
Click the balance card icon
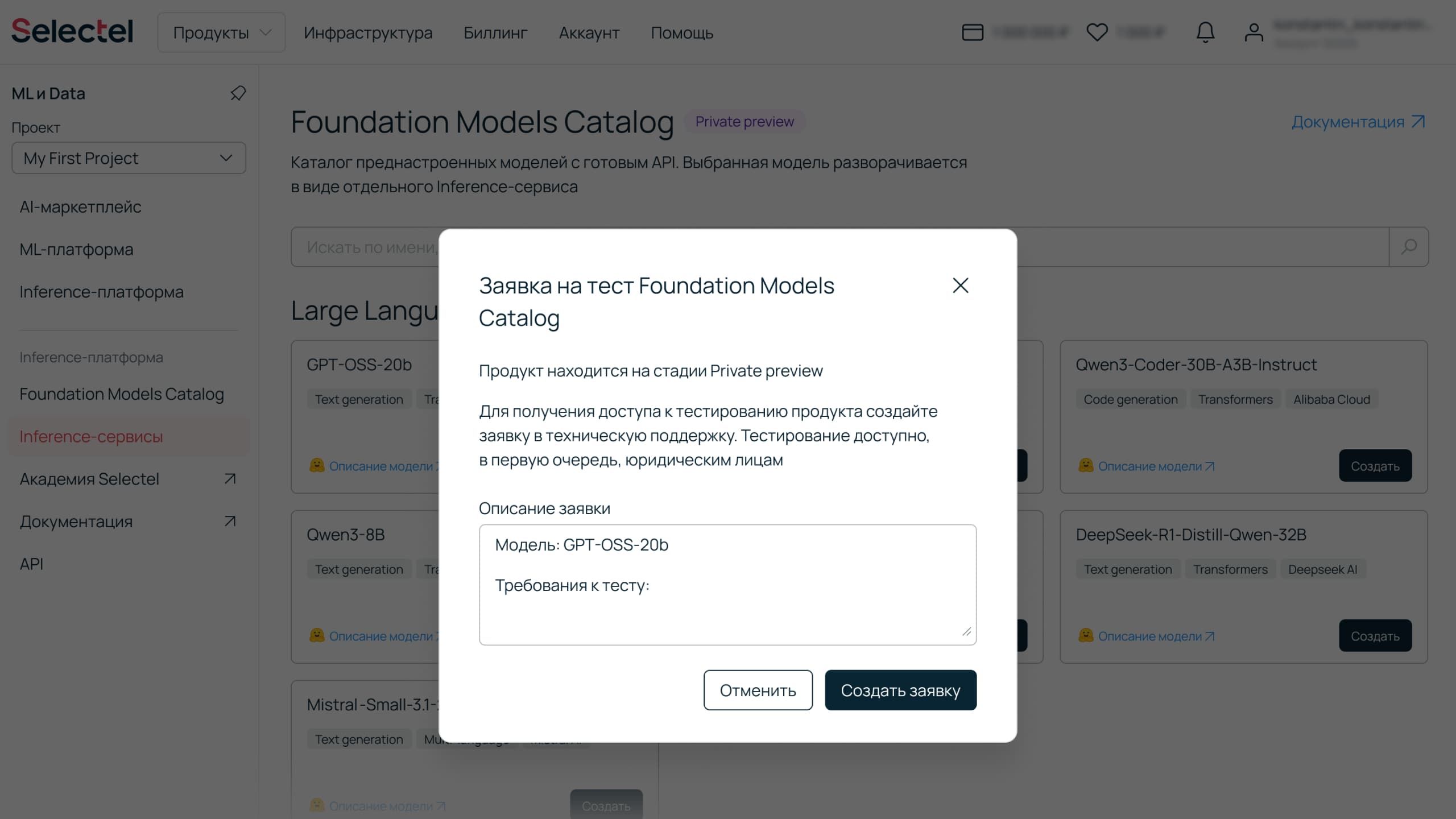coord(973,32)
